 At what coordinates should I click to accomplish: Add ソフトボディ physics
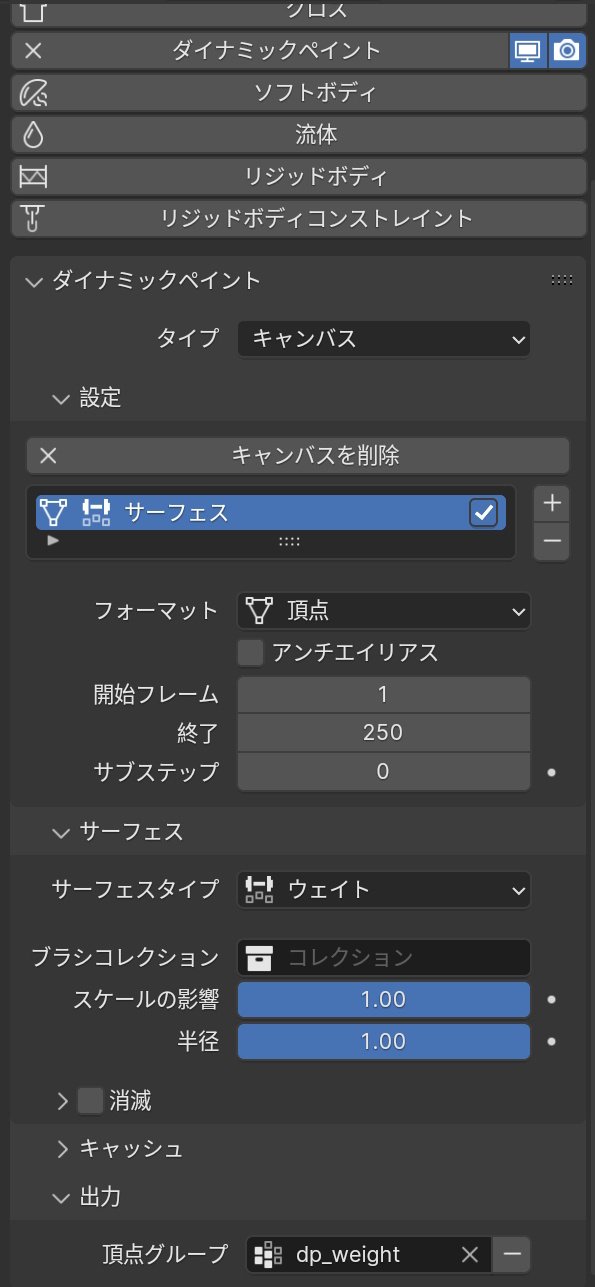298,93
